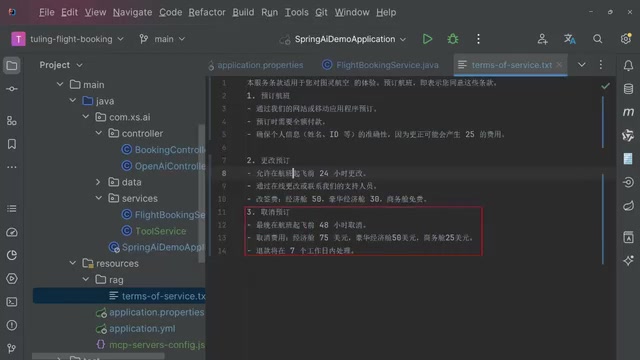This screenshot has width=640, height=360.
Task: Open the File menu
Action: pyautogui.click(x=47, y=13)
